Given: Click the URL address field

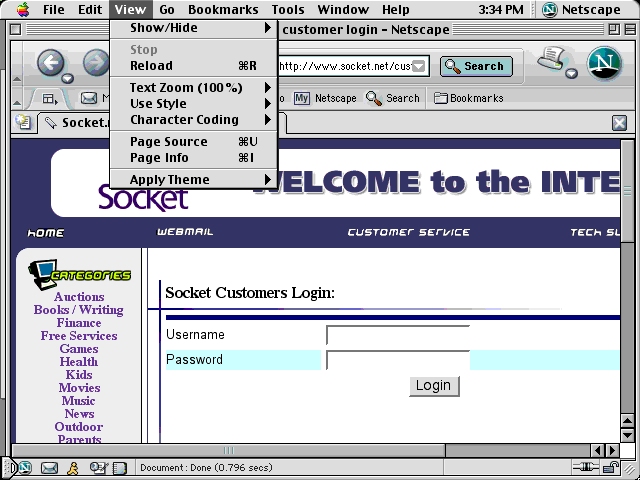Looking at the screenshot, I should tap(345, 66).
